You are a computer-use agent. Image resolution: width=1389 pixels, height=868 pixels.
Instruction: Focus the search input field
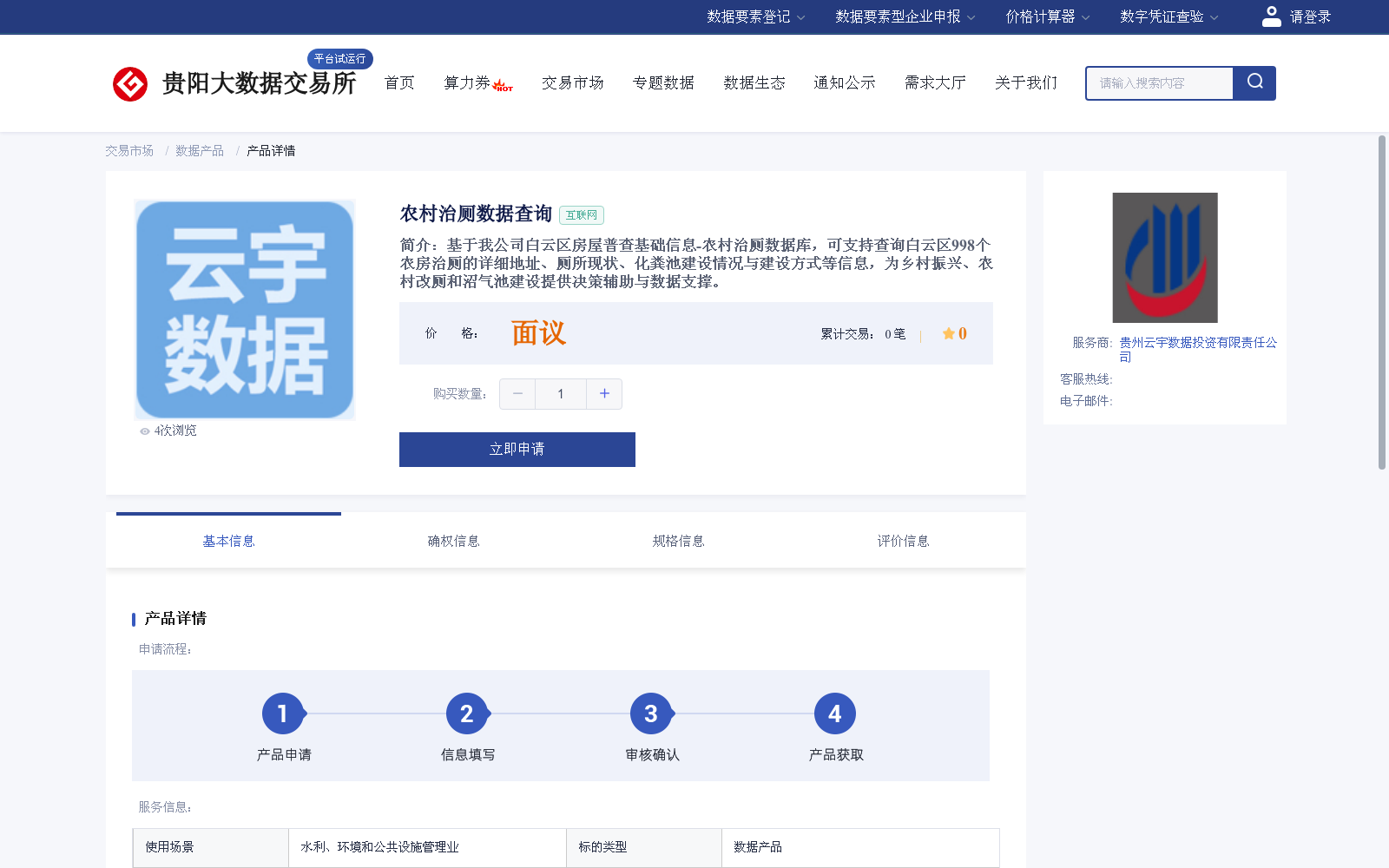pyautogui.click(x=1160, y=83)
